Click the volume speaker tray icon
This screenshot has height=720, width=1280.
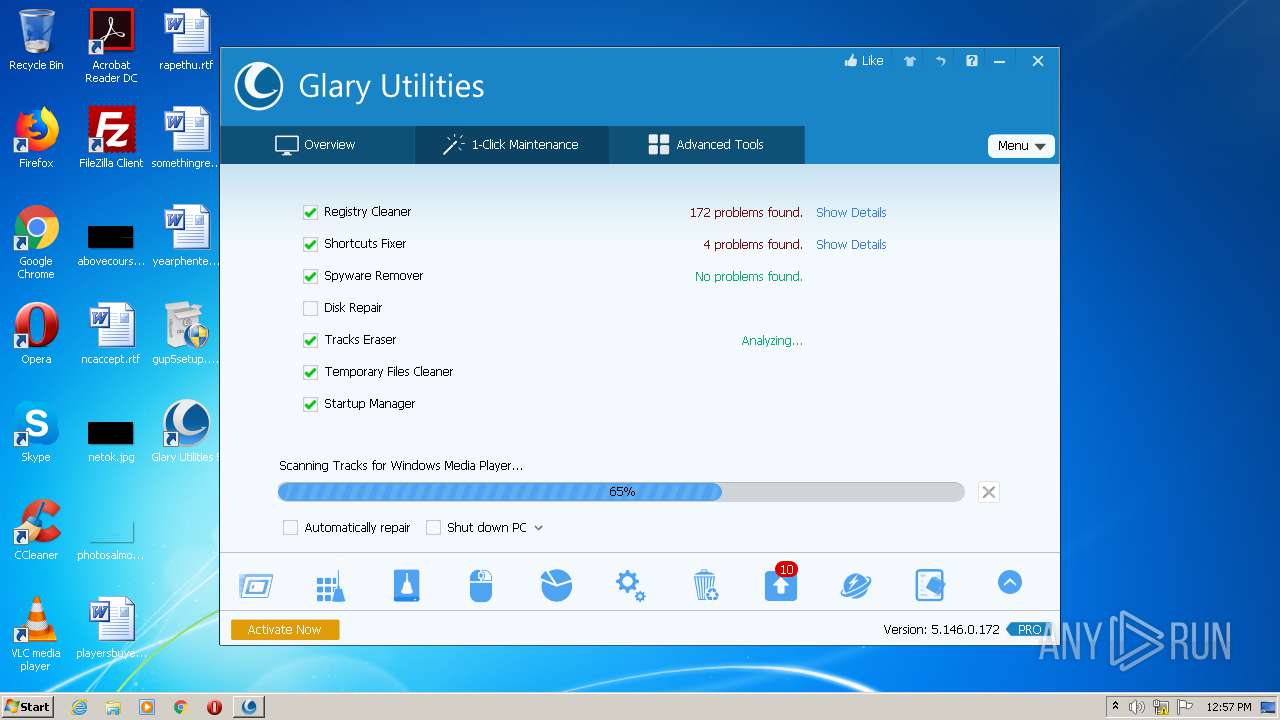(1137, 707)
